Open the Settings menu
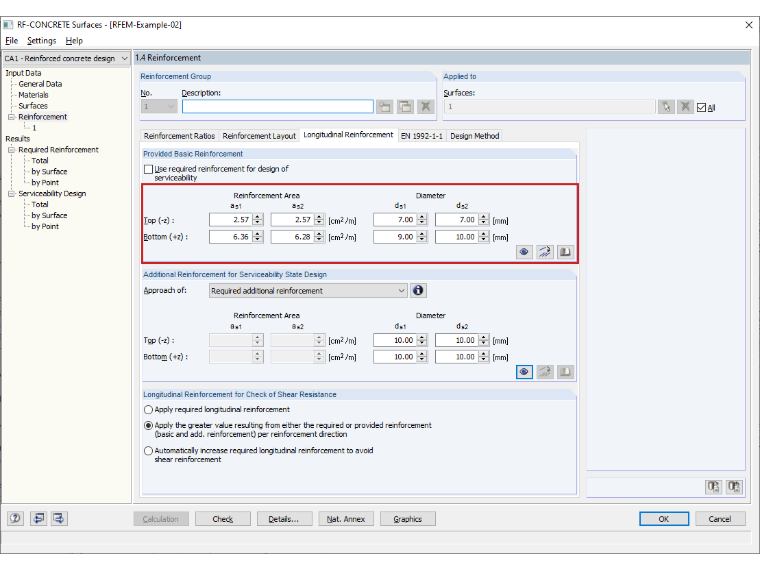 [42, 41]
